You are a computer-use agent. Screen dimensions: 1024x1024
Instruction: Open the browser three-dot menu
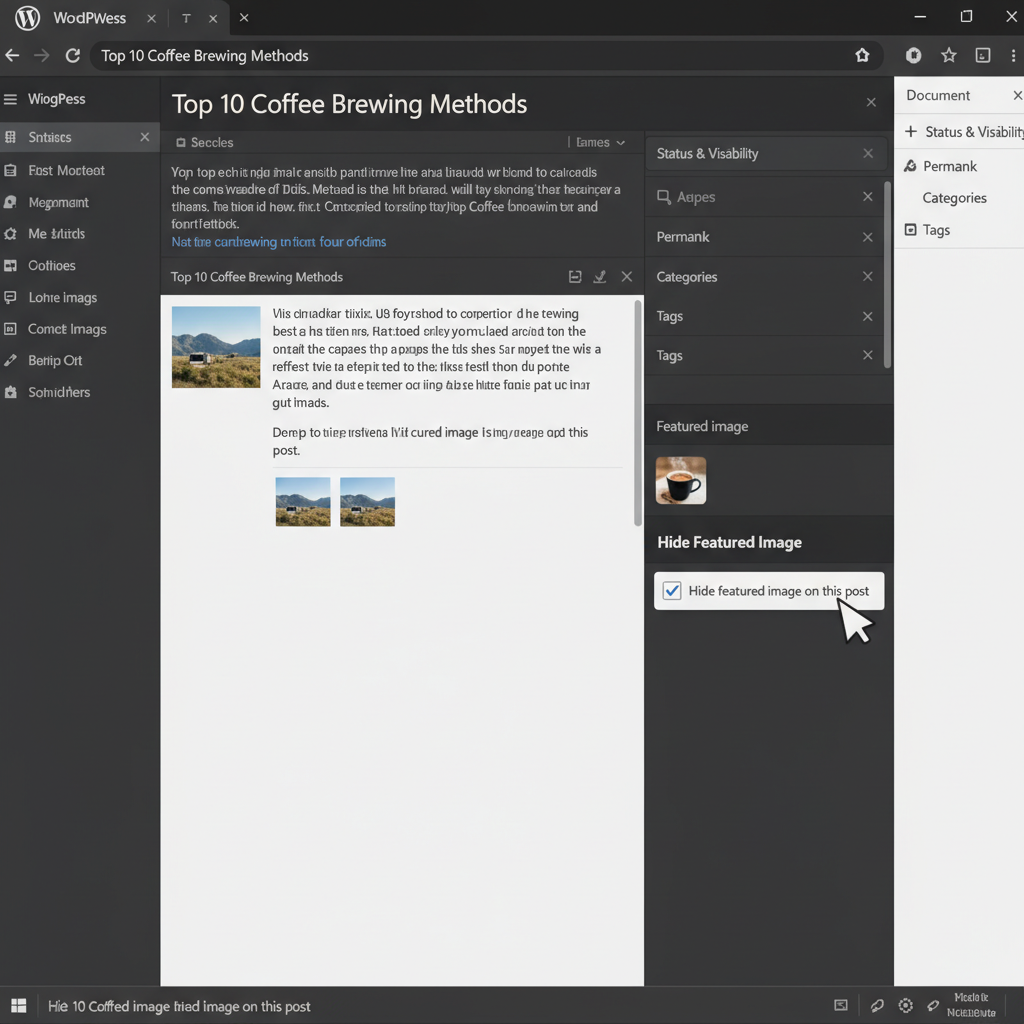tap(1012, 56)
